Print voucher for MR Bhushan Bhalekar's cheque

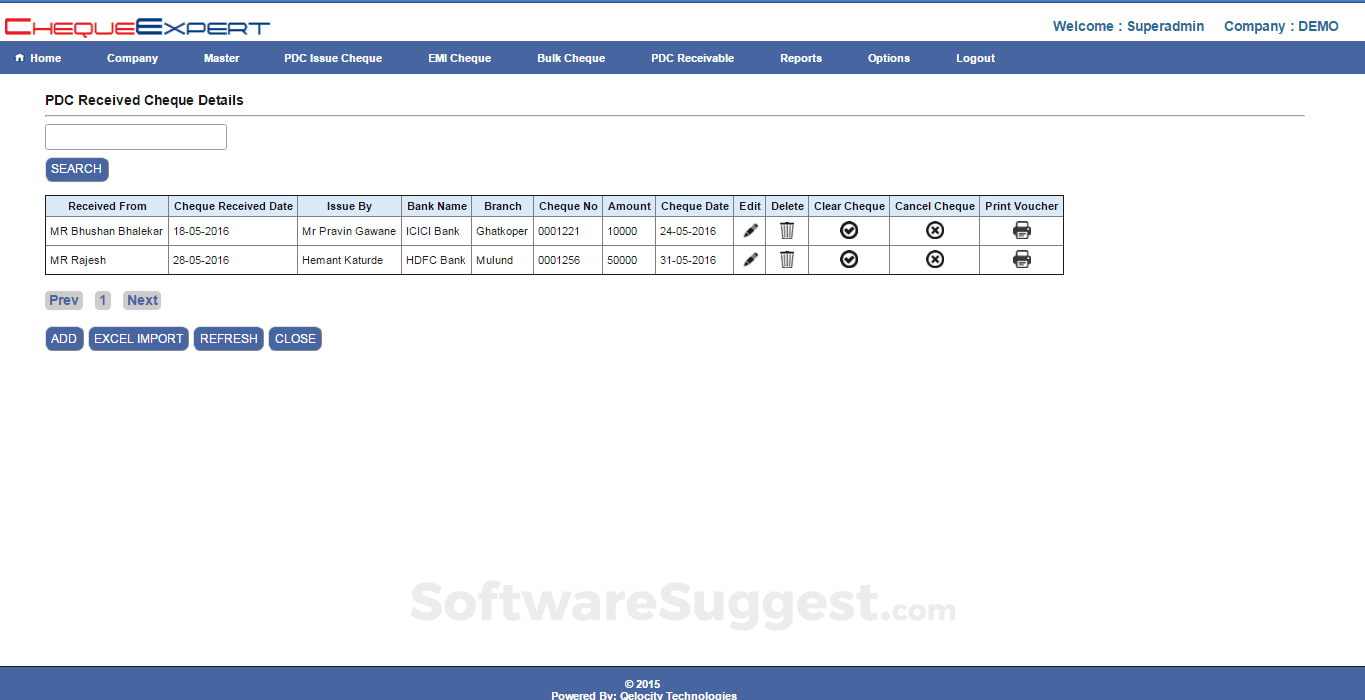[x=1020, y=230]
